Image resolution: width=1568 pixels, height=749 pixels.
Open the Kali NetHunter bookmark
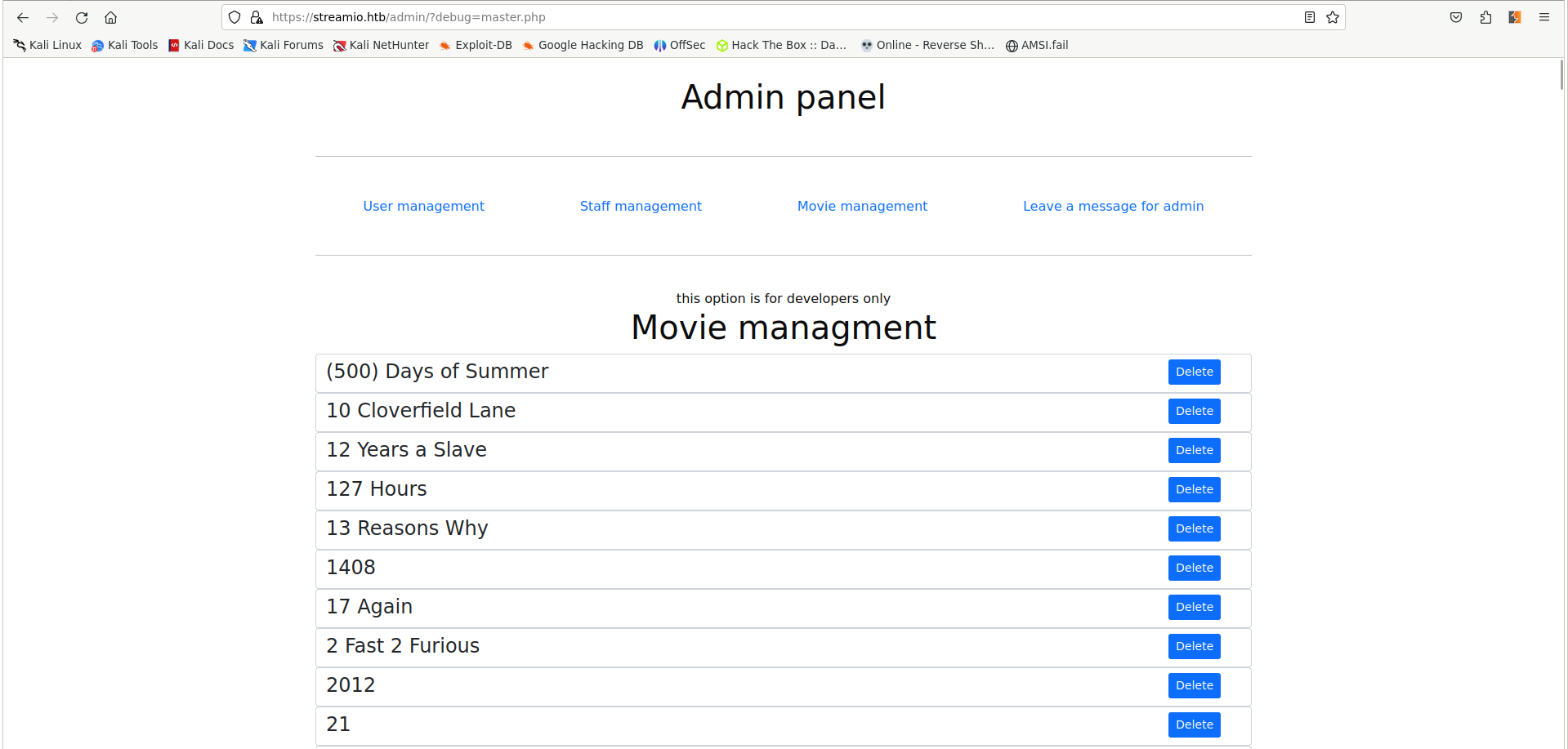381,45
